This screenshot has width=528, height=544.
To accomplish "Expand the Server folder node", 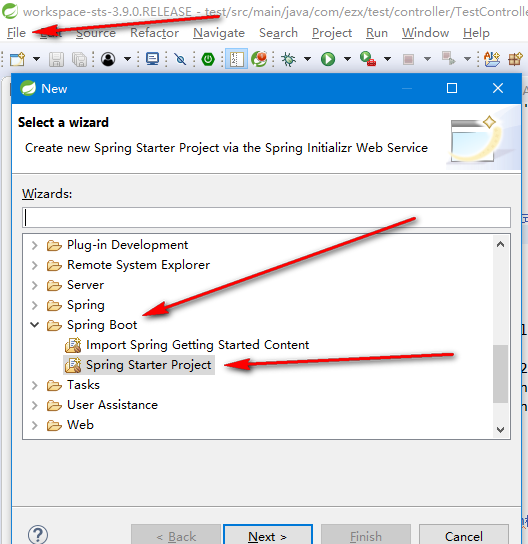I will 34,285.
